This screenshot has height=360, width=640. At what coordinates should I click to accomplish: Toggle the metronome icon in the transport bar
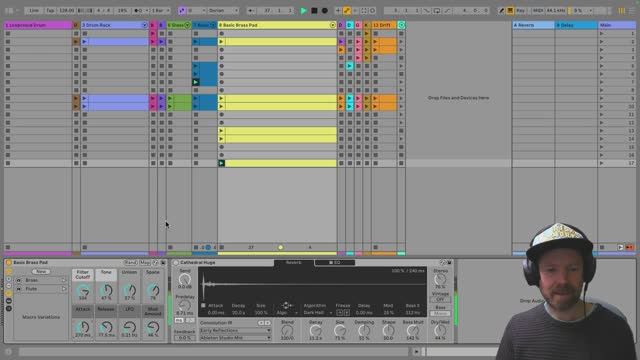(x=139, y=11)
